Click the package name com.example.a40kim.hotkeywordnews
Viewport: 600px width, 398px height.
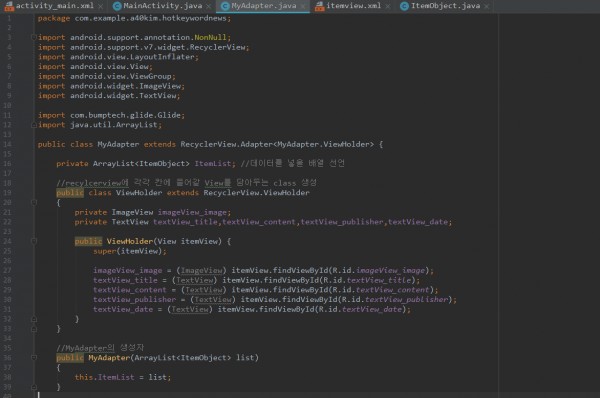coord(150,18)
